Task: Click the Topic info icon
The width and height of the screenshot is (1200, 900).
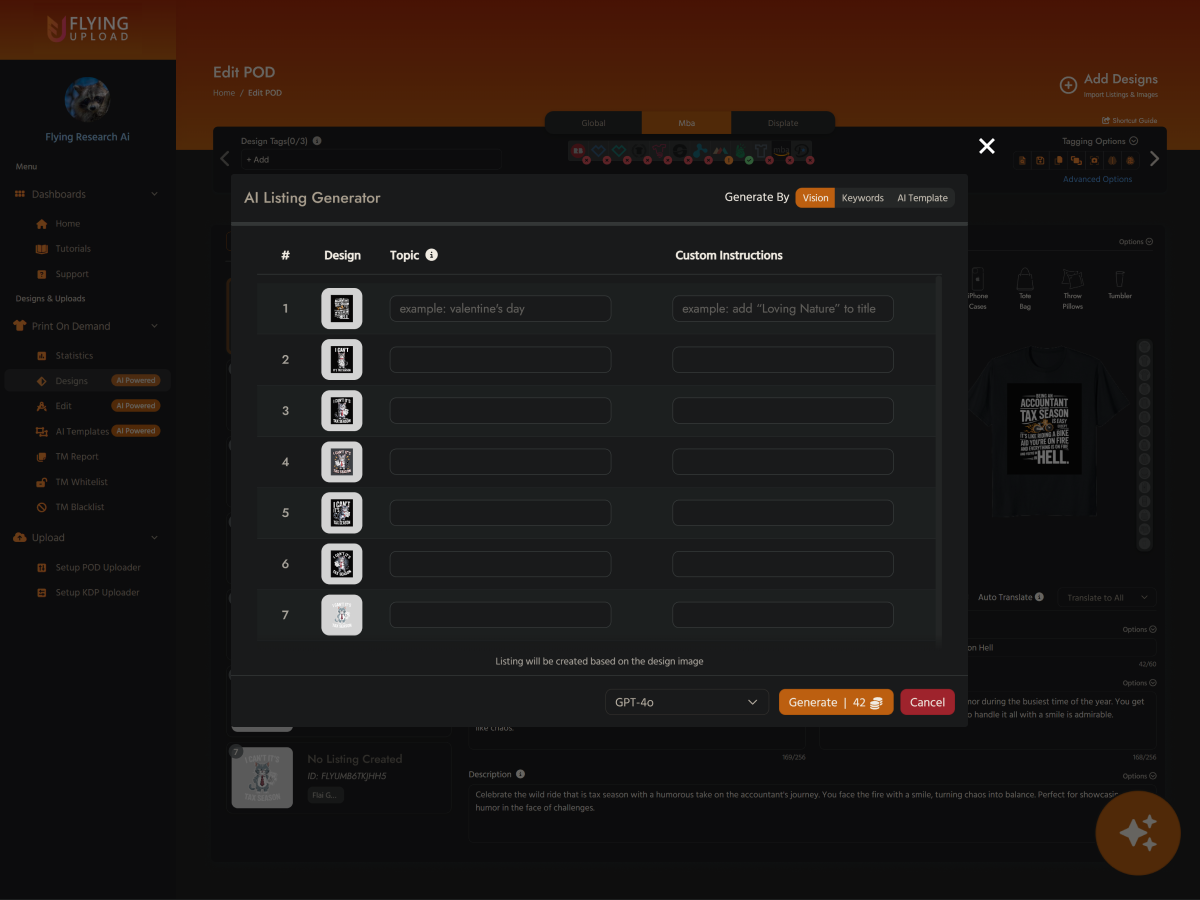Action: point(432,255)
